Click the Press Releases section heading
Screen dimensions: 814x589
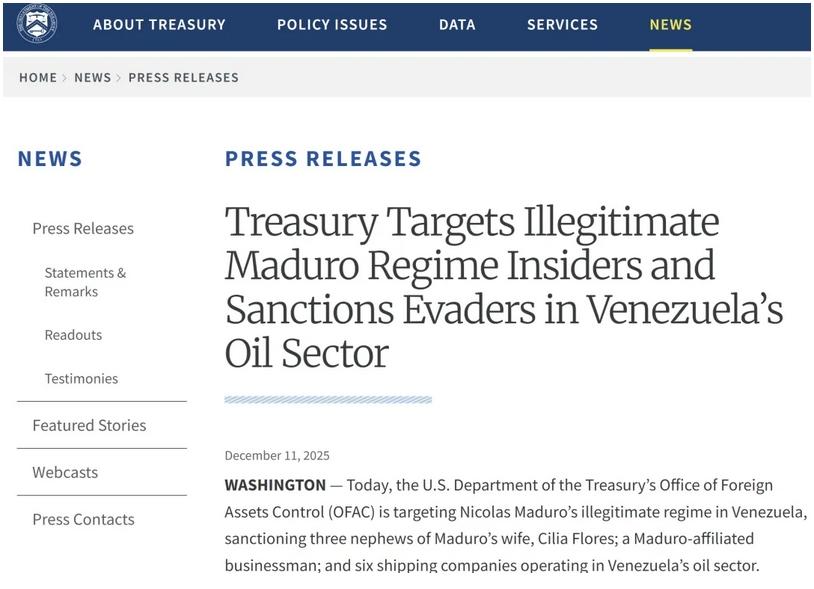tap(323, 159)
